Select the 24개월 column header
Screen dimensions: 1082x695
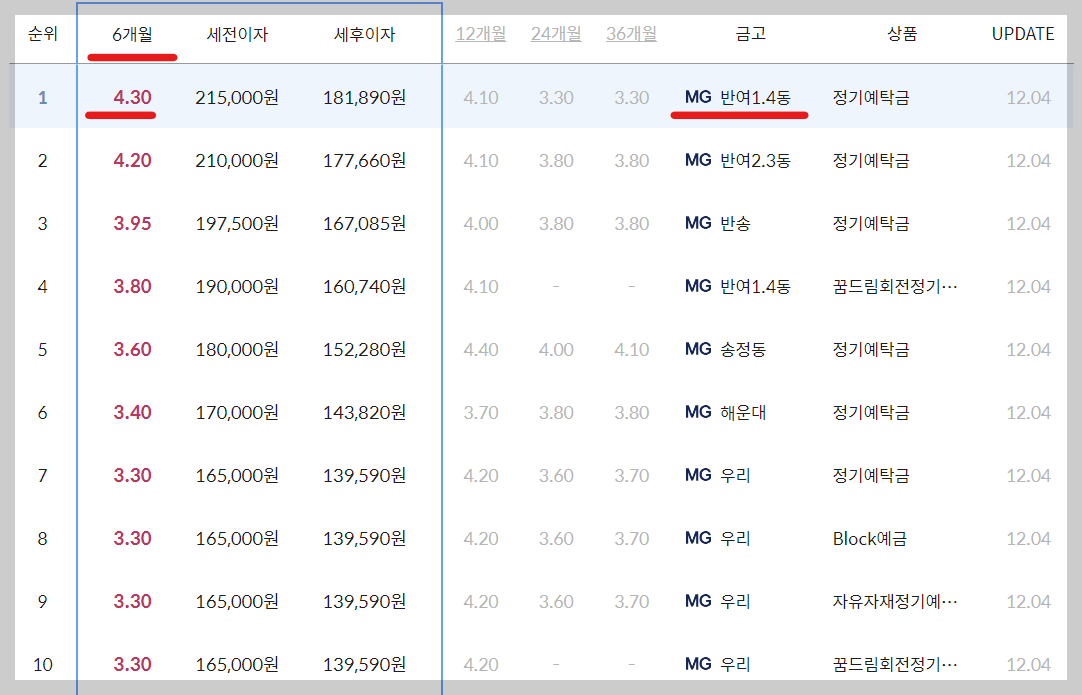click(x=556, y=33)
